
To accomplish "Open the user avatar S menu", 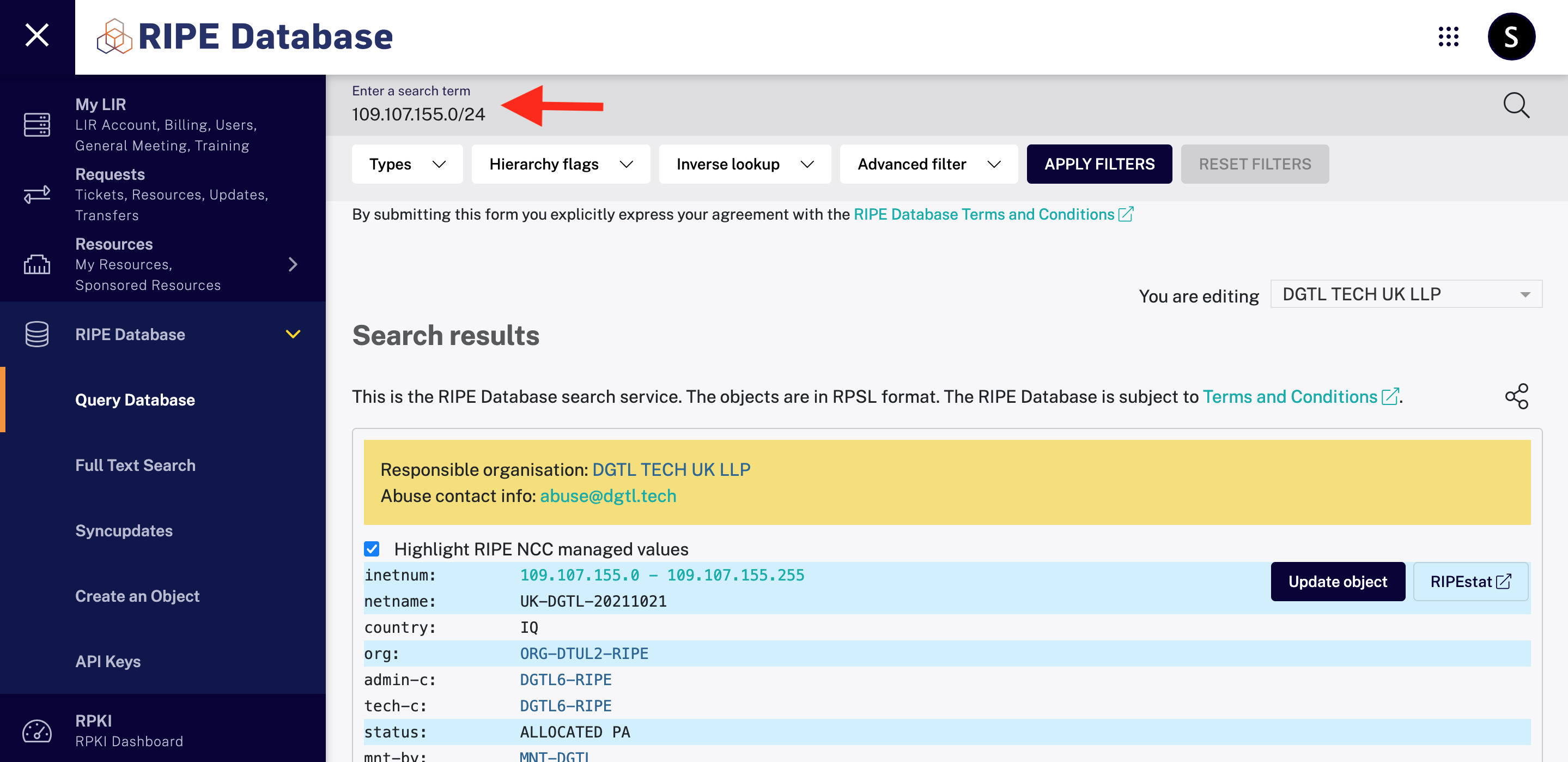I will 1511,37.
